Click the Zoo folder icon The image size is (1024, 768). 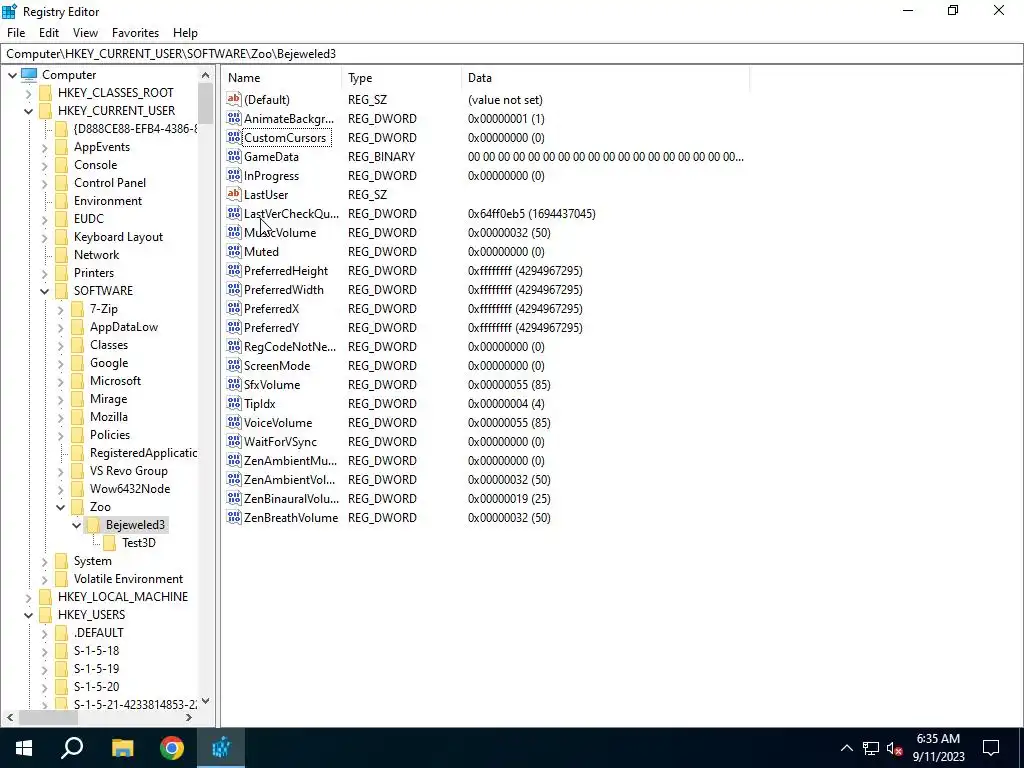coord(78,507)
